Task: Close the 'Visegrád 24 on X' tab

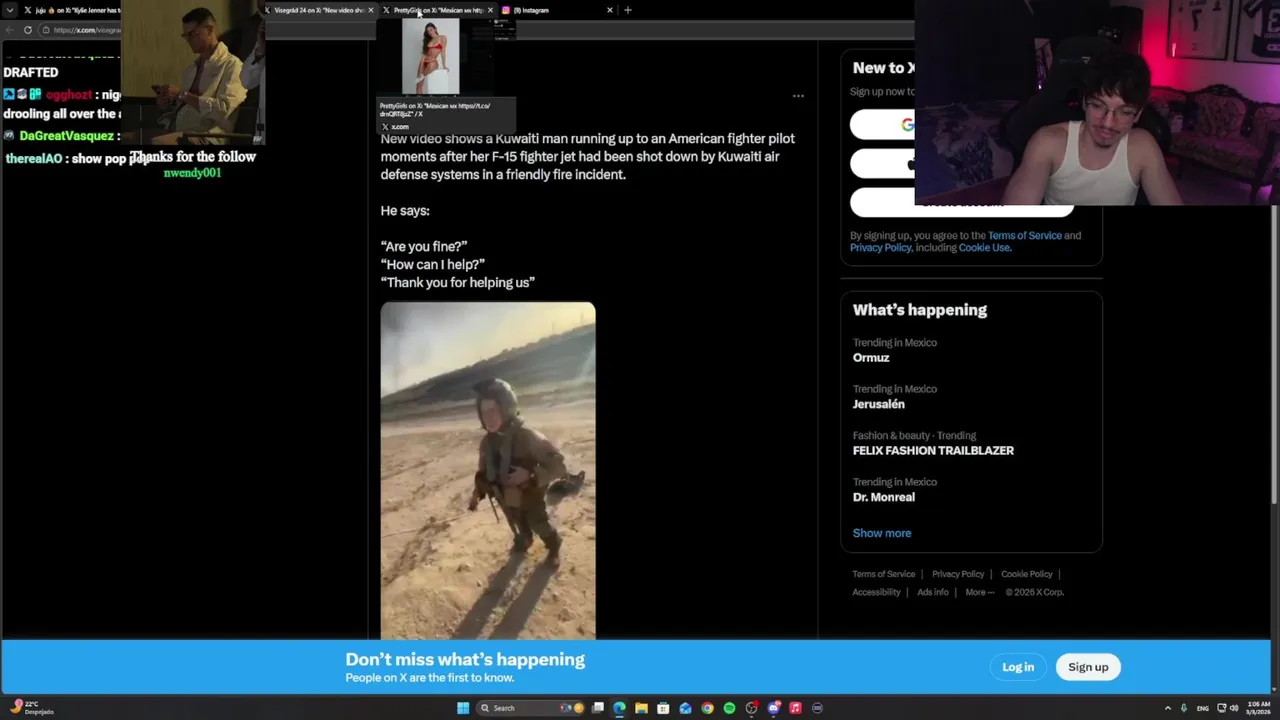Action: 370,10
